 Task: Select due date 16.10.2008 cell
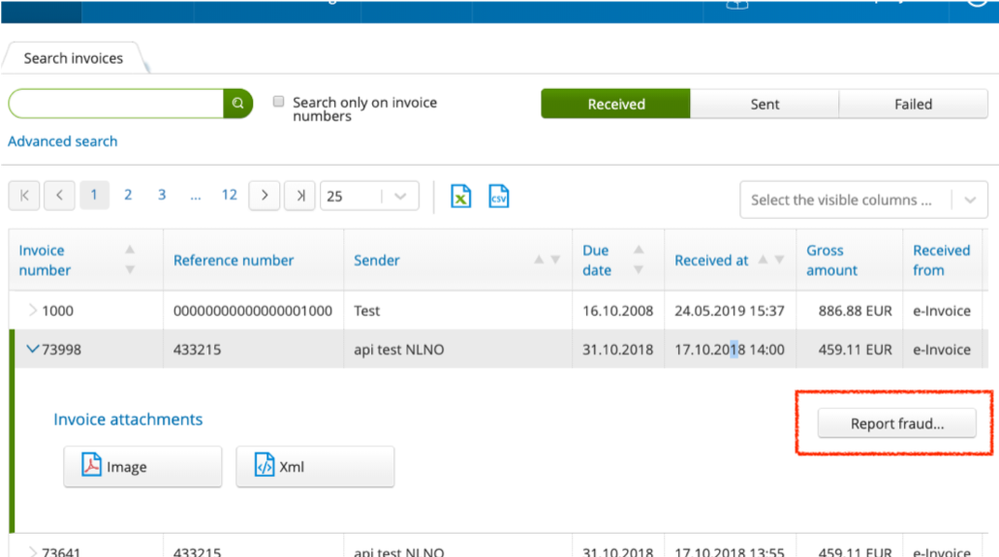point(617,310)
